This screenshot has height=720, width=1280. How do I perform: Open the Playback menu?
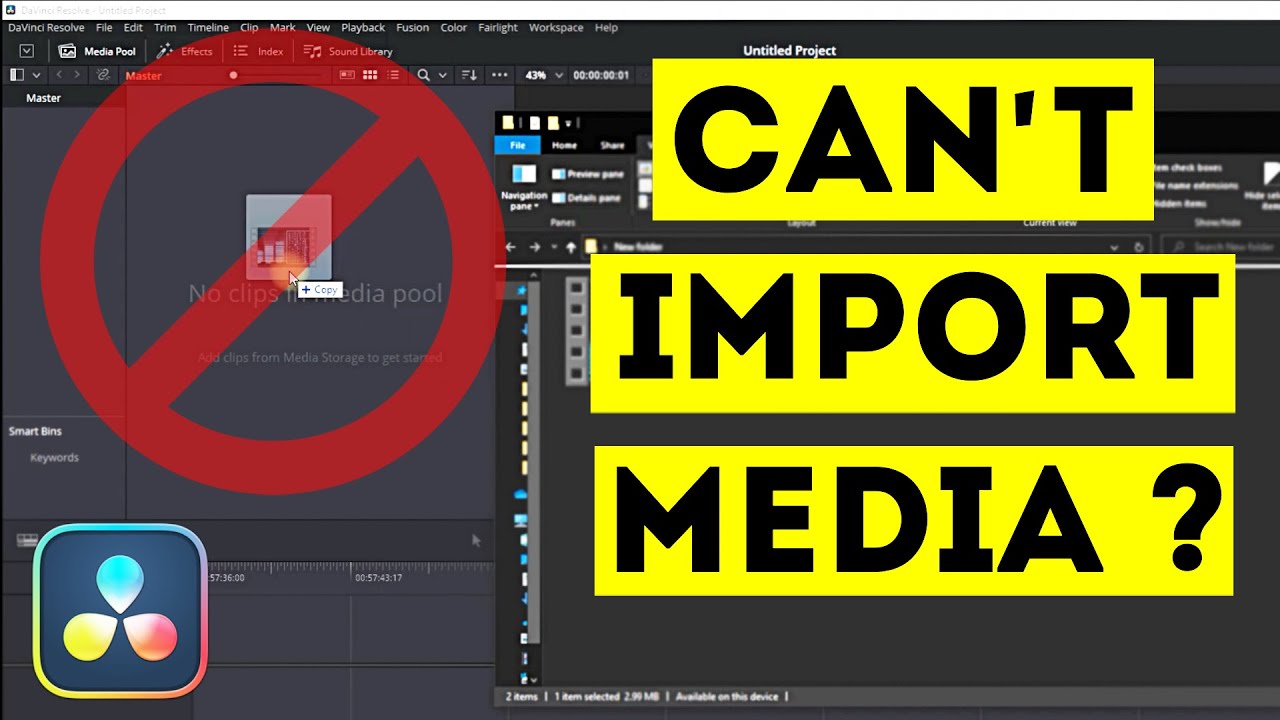coord(363,28)
